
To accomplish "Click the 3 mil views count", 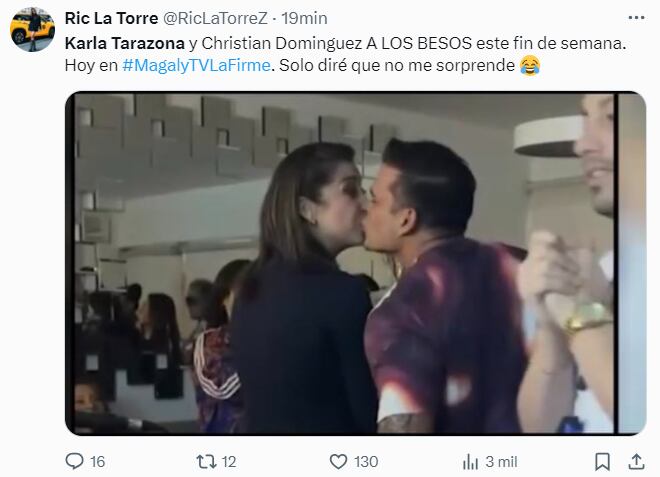I will click(x=501, y=462).
